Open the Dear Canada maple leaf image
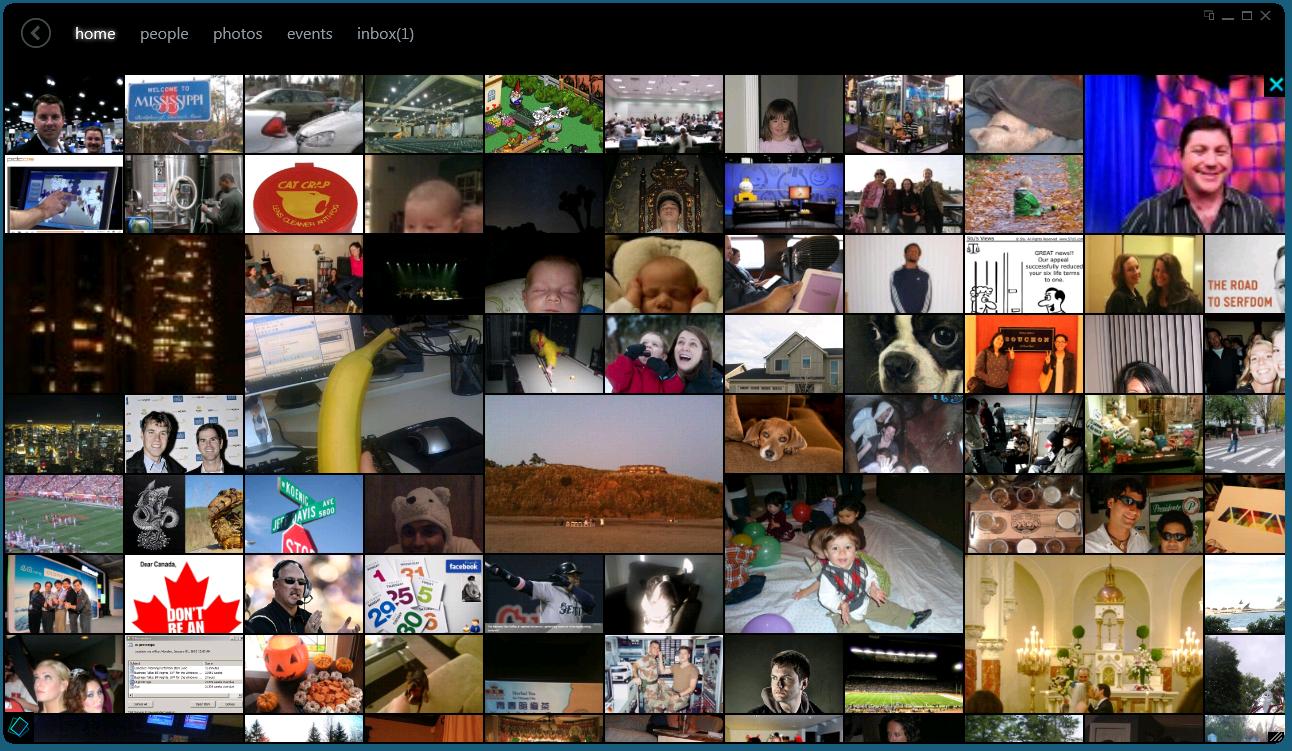1292x751 pixels. pyautogui.click(x=184, y=594)
